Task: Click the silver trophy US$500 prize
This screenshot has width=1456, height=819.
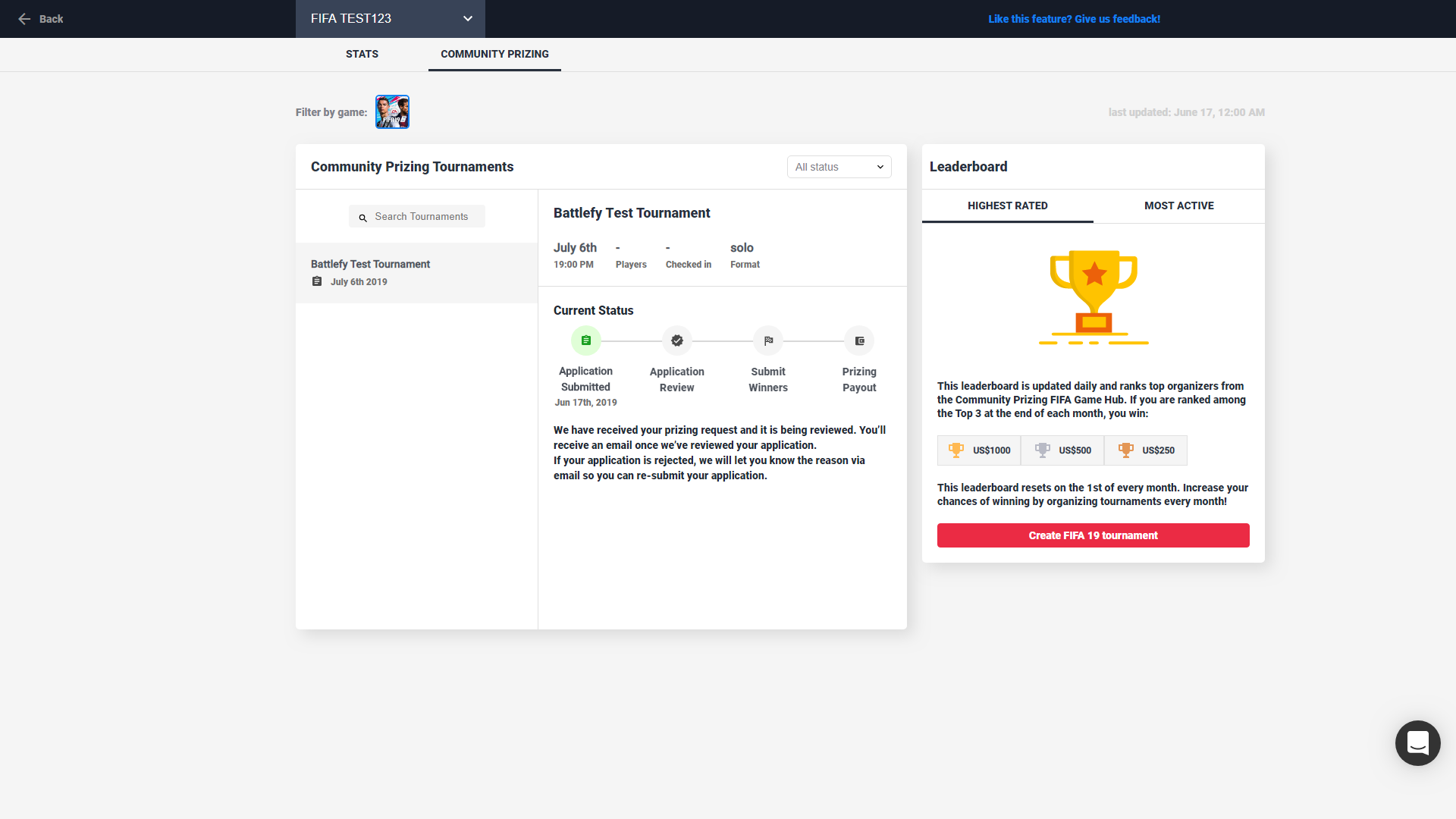Action: click(1062, 450)
